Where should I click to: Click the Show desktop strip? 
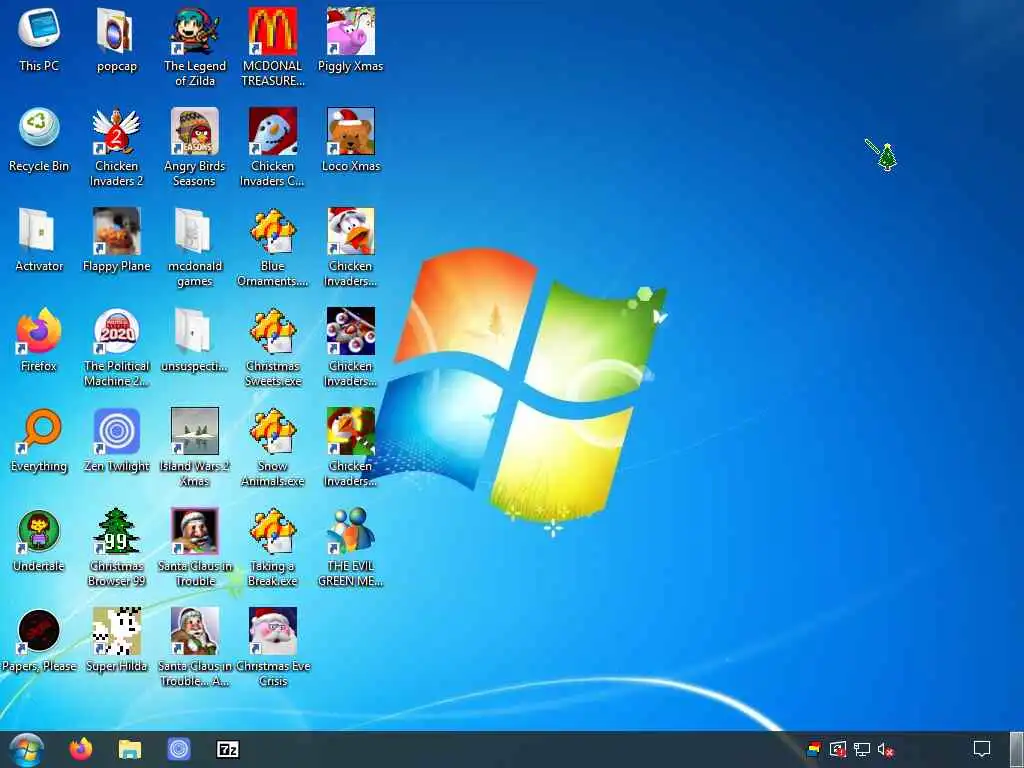1017,749
